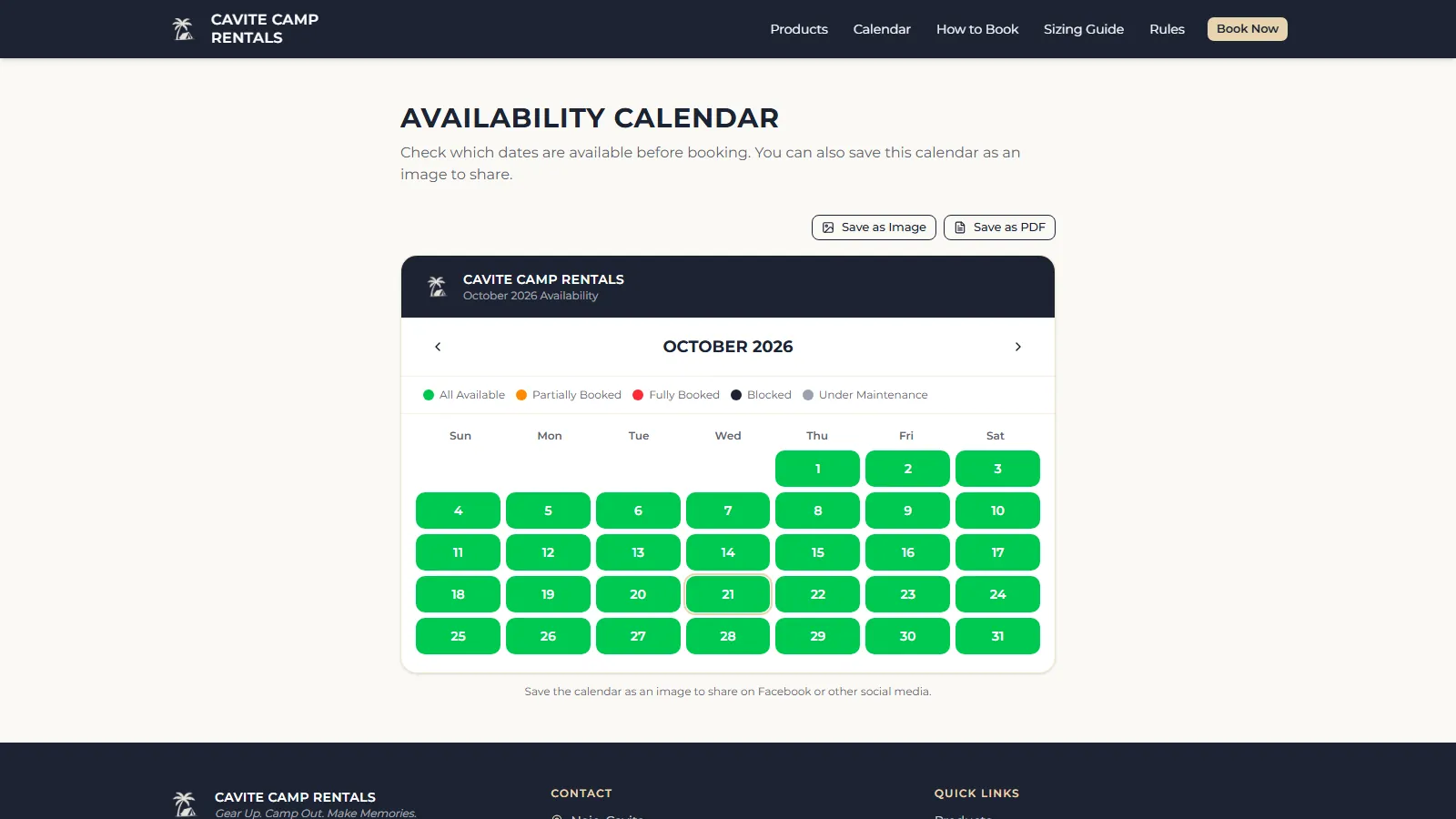Select October 1 date cell
Image resolution: width=1456 pixels, height=819 pixels.
coord(817,469)
